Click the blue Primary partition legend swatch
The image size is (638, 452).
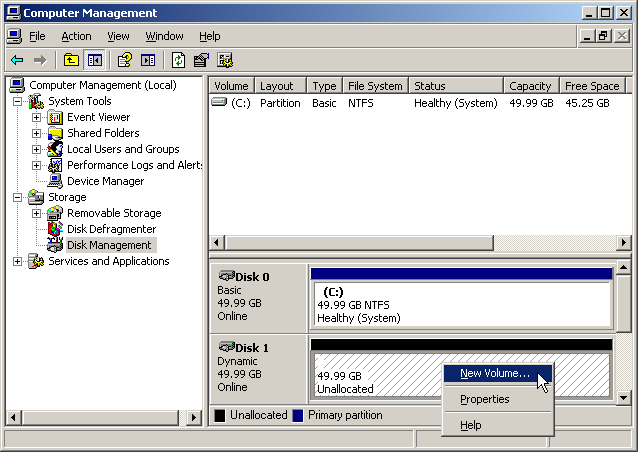tap(298, 415)
